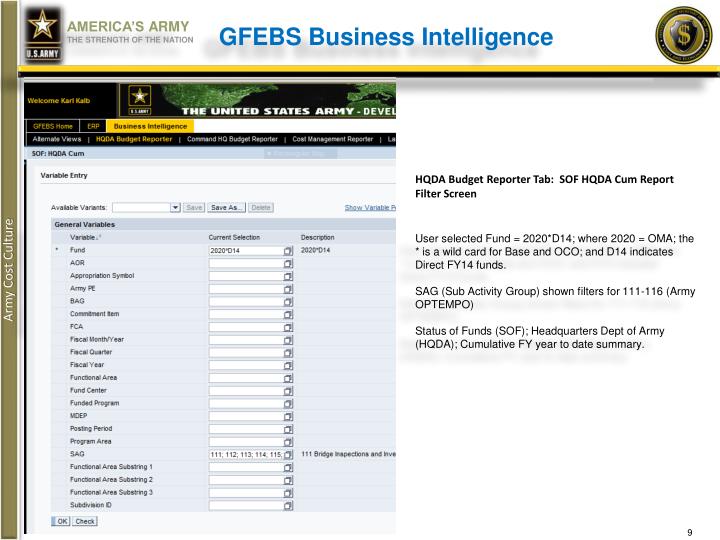Image resolution: width=720 pixels, height=540 pixels.
Task: Switch to the Business Intelligence tab
Action: [x=150, y=126]
